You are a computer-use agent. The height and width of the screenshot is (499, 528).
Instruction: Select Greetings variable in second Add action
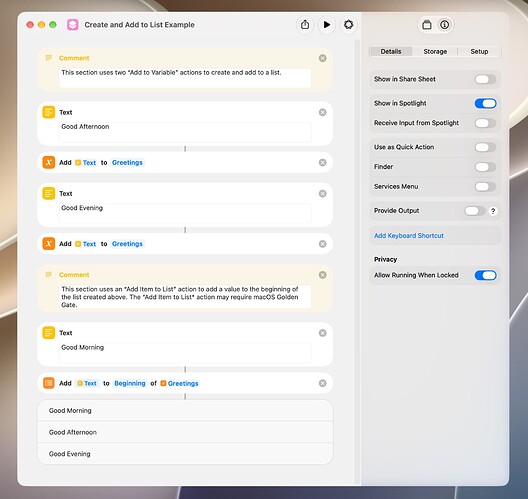click(x=127, y=244)
